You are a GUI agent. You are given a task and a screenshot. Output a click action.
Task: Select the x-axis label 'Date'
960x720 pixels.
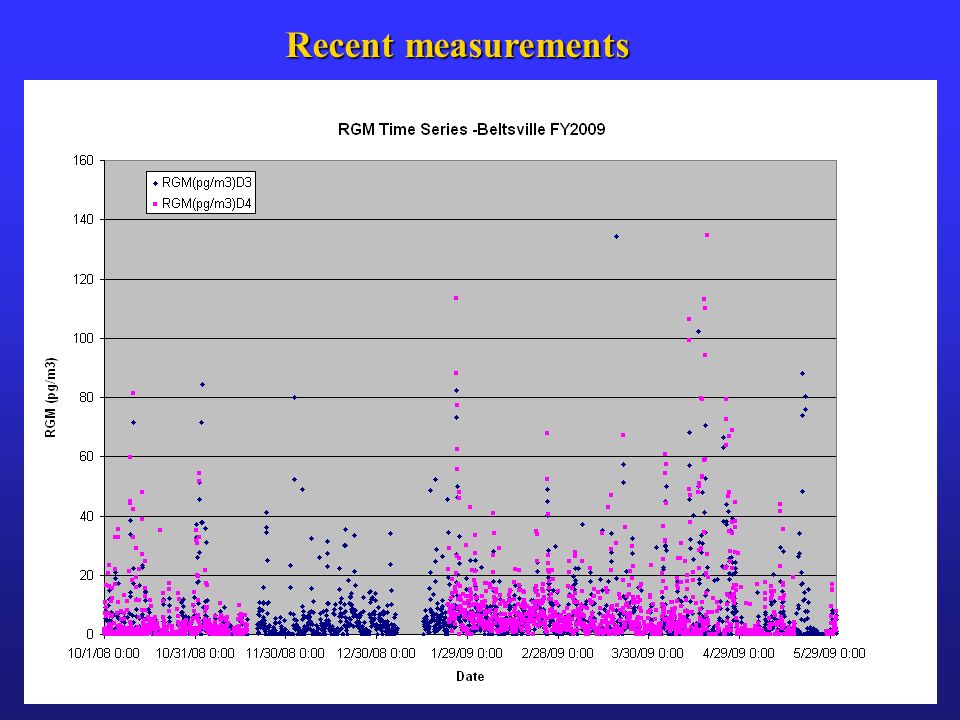pos(470,677)
